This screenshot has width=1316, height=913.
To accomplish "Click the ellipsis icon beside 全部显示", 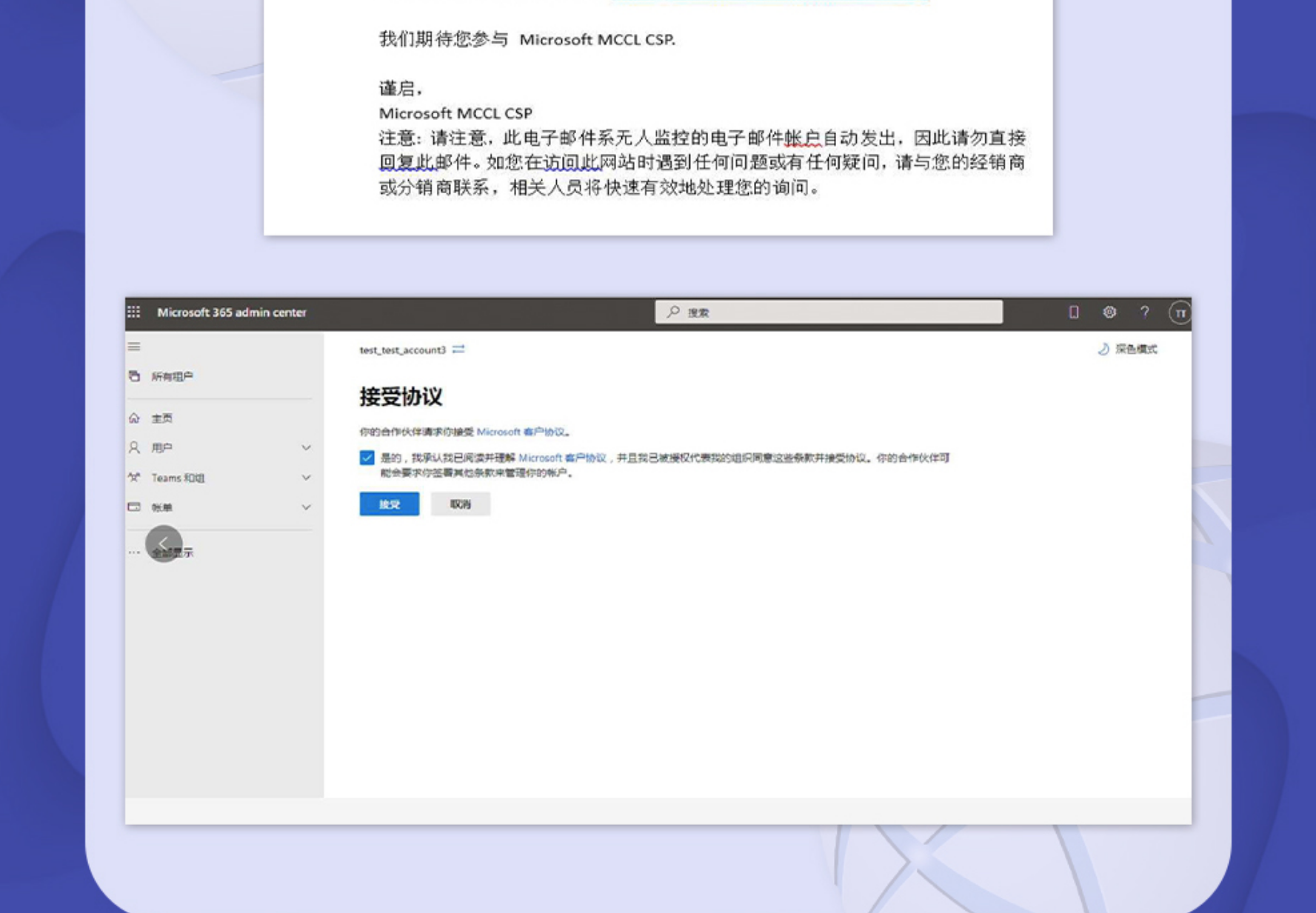I will [134, 552].
